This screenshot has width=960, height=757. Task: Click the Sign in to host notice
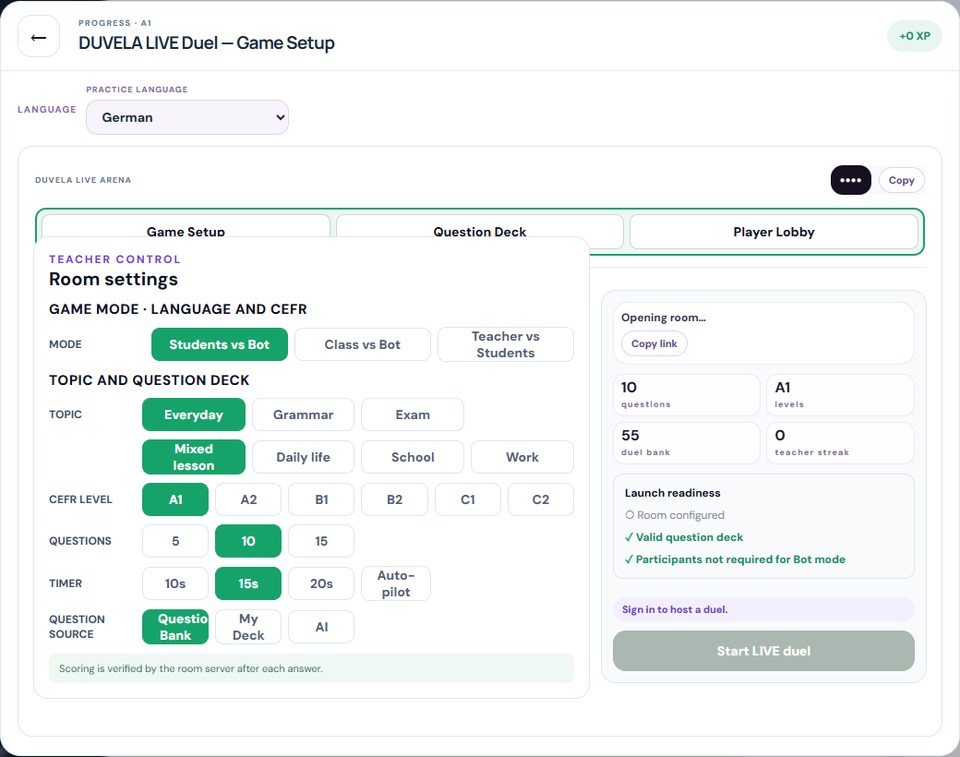(763, 609)
